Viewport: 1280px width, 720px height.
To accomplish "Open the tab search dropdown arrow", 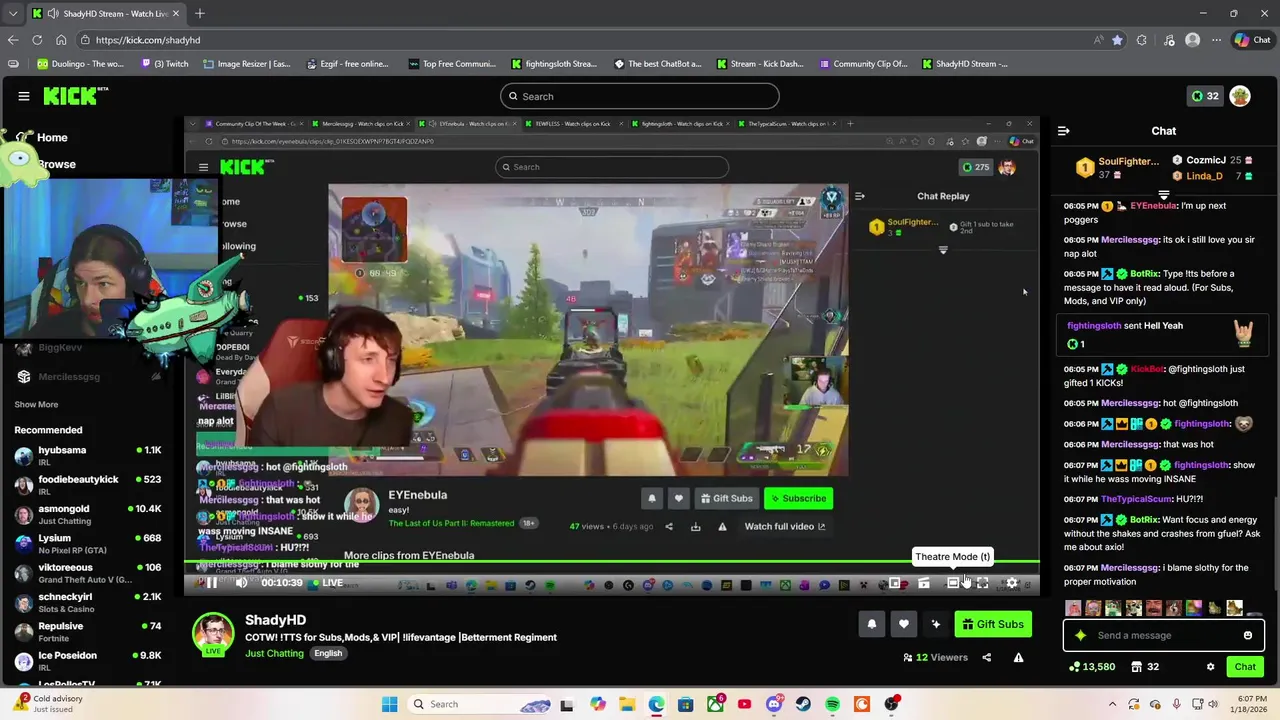I will 12,14.
